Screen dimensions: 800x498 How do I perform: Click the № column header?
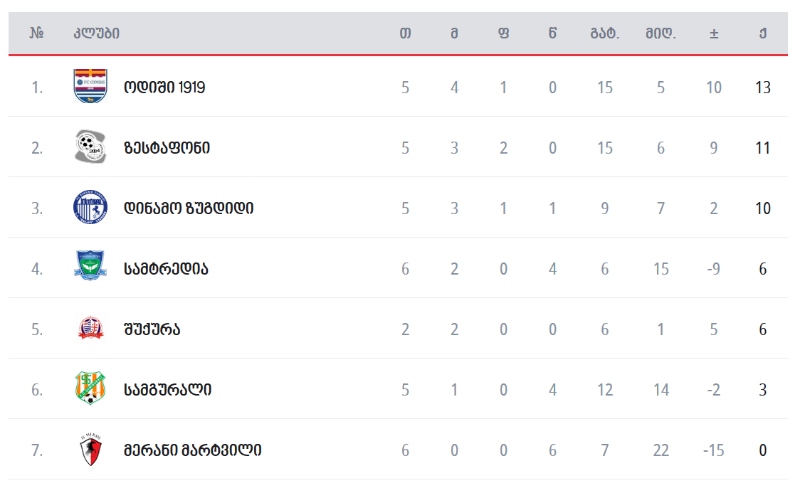click(36, 33)
